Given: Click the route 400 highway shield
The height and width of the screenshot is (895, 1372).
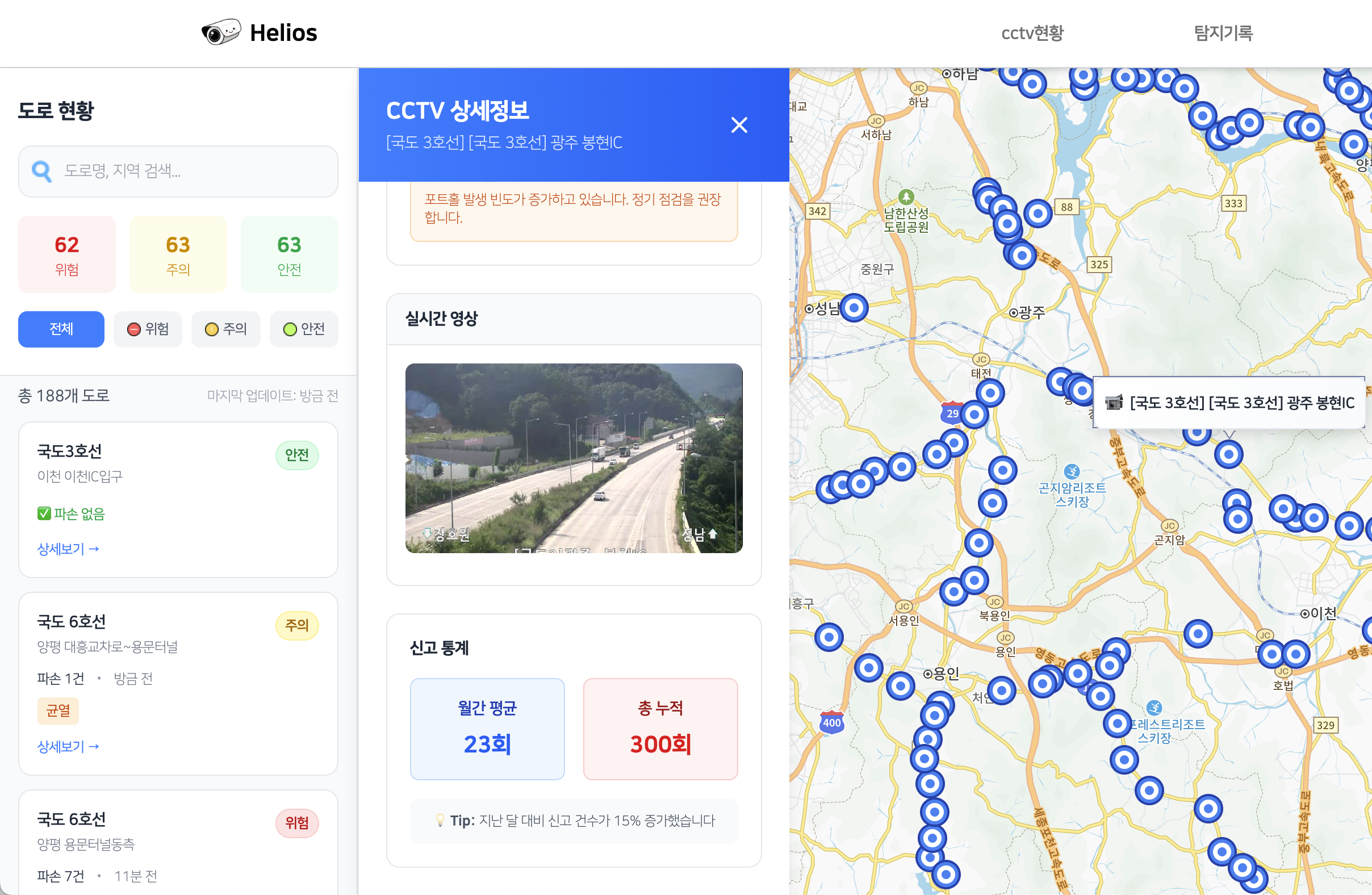Looking at the screenshot, I should [831, 722].
